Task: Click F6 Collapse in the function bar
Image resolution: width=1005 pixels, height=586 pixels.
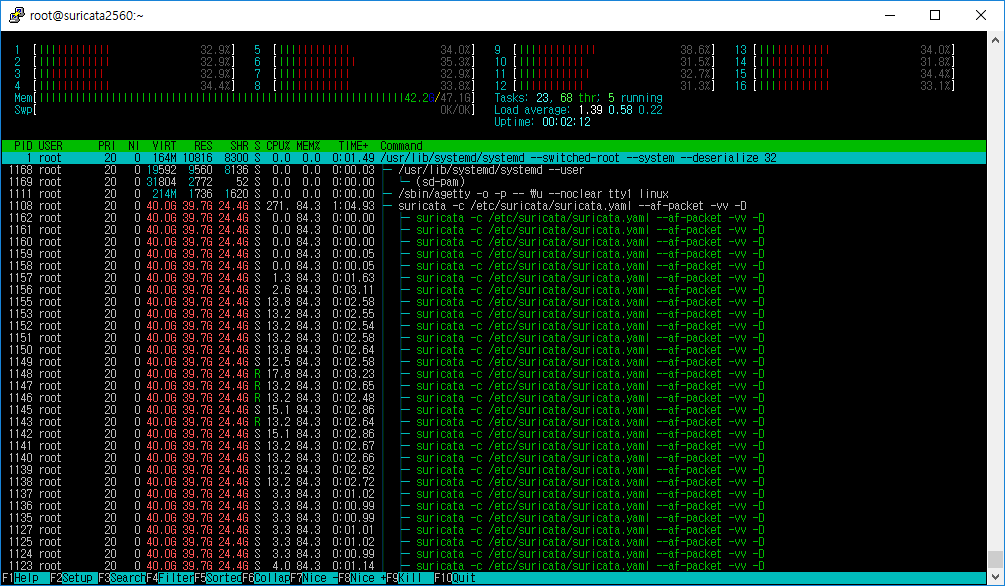Action: coord(266,578)
